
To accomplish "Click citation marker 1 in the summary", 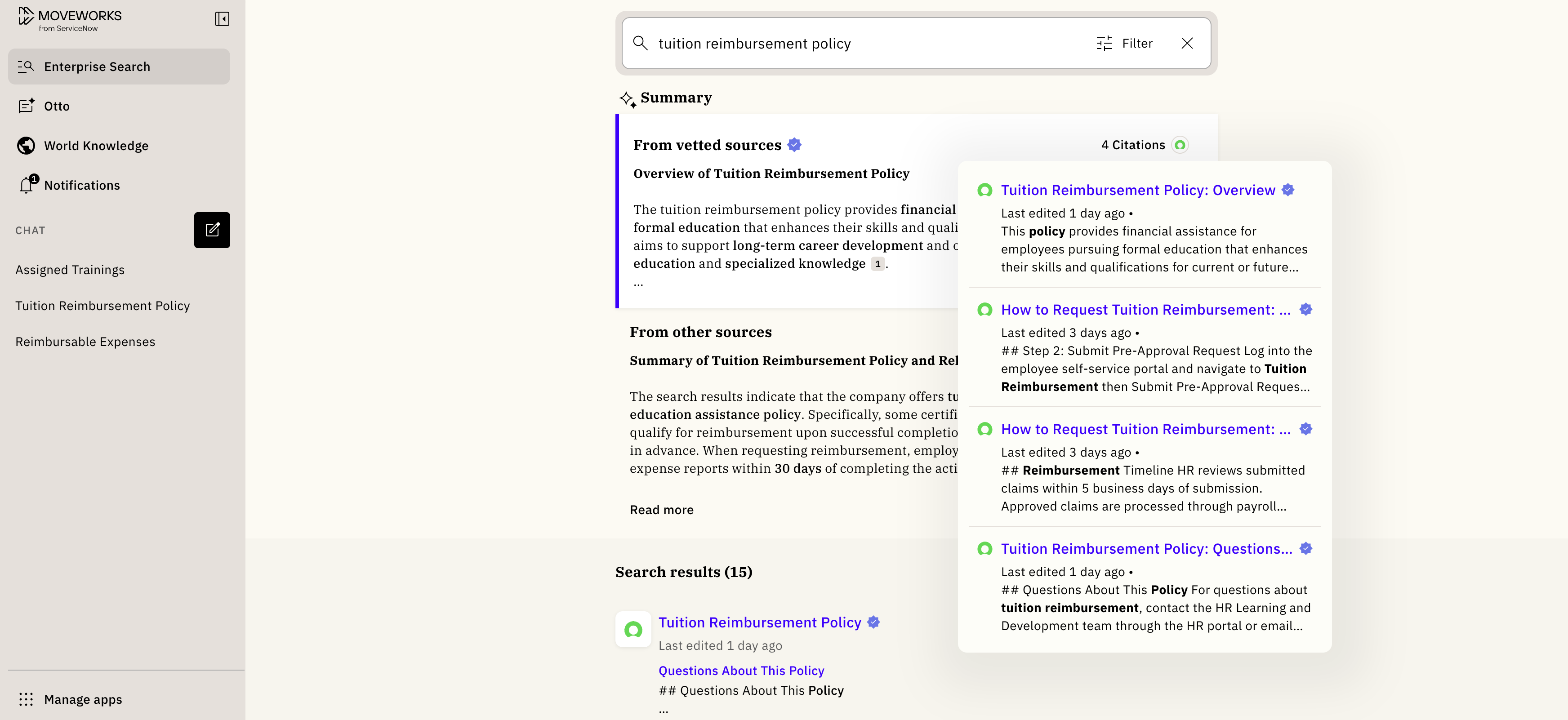I will (877, 263).
